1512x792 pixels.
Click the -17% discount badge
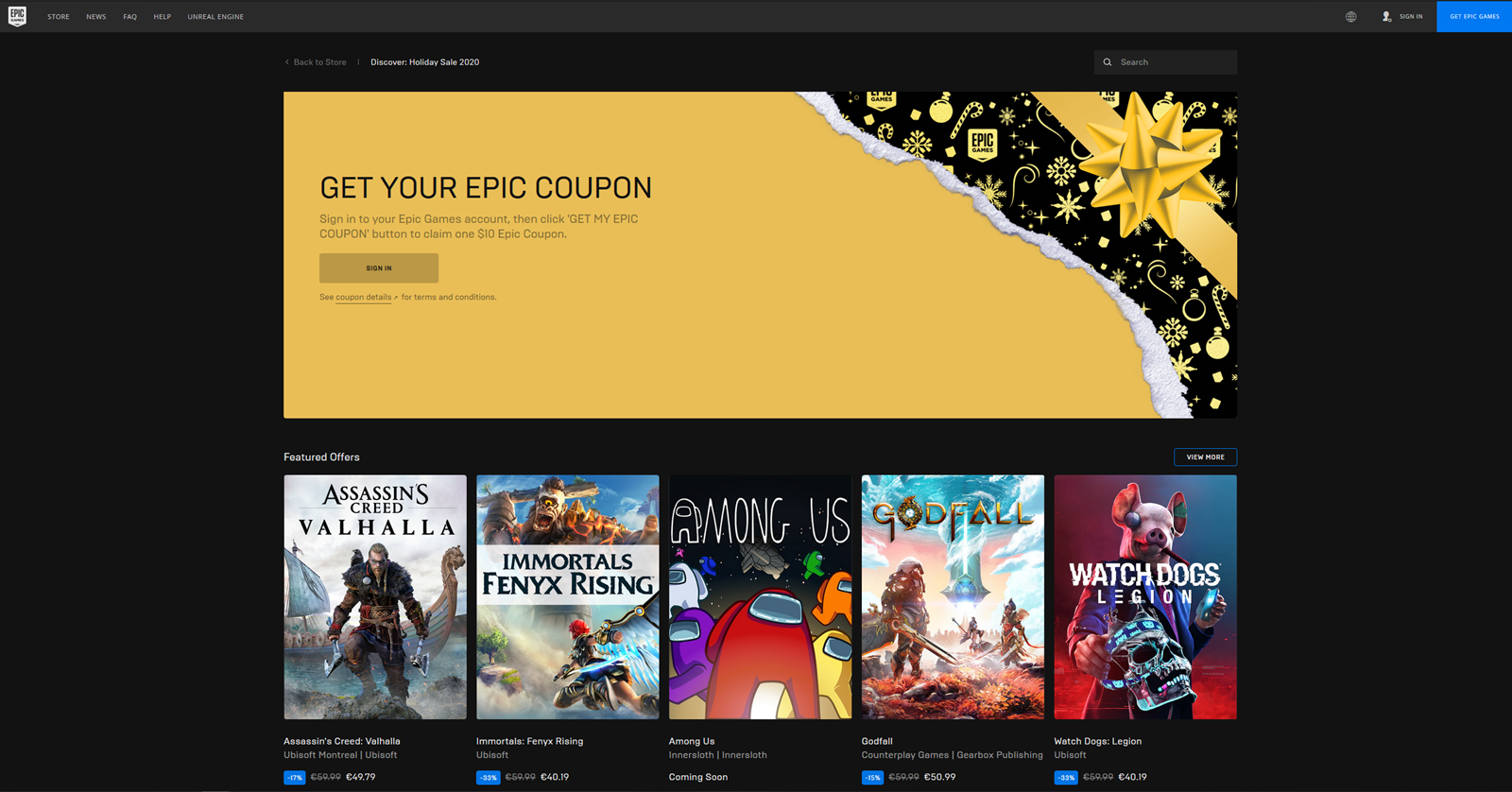click(295, 778)
